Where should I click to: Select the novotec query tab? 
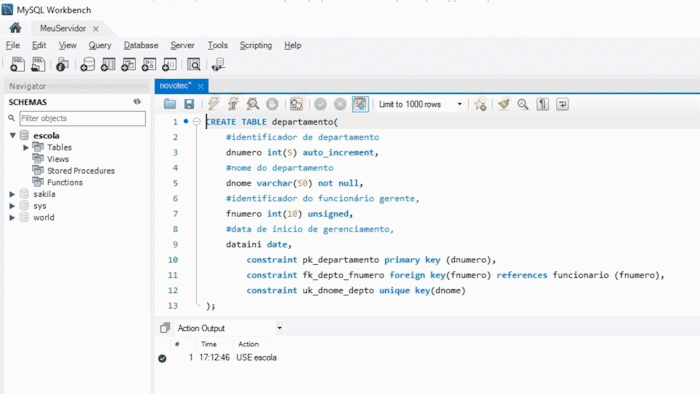[175, 86]
